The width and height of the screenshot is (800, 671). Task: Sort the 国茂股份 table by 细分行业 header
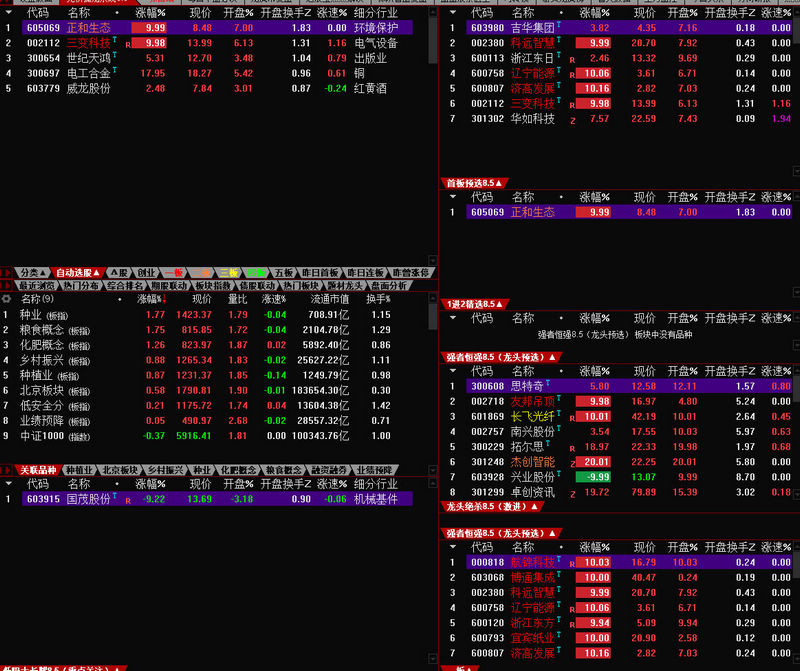click(376, 483)
